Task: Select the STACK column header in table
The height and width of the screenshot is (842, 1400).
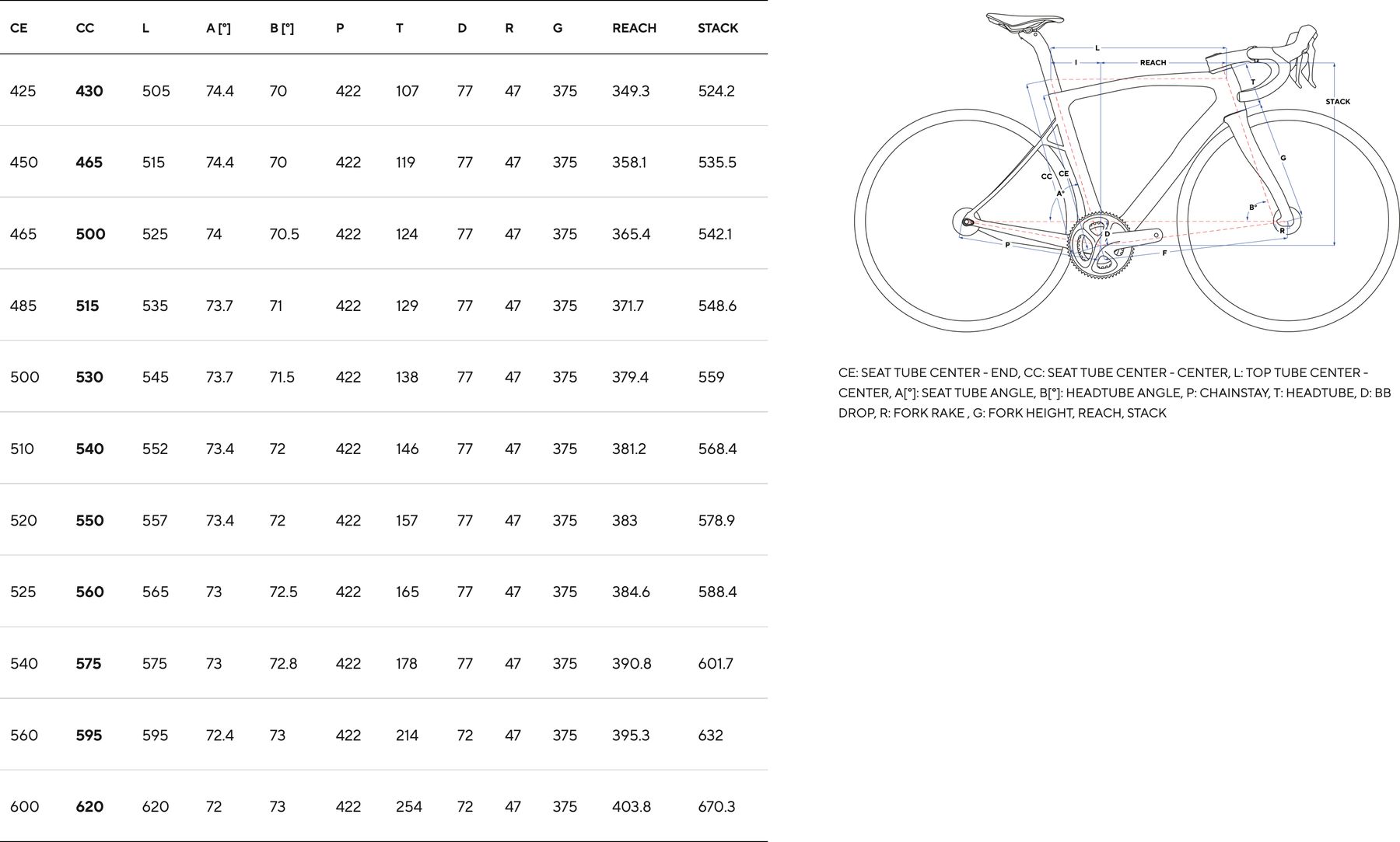Action: (717, 28)
